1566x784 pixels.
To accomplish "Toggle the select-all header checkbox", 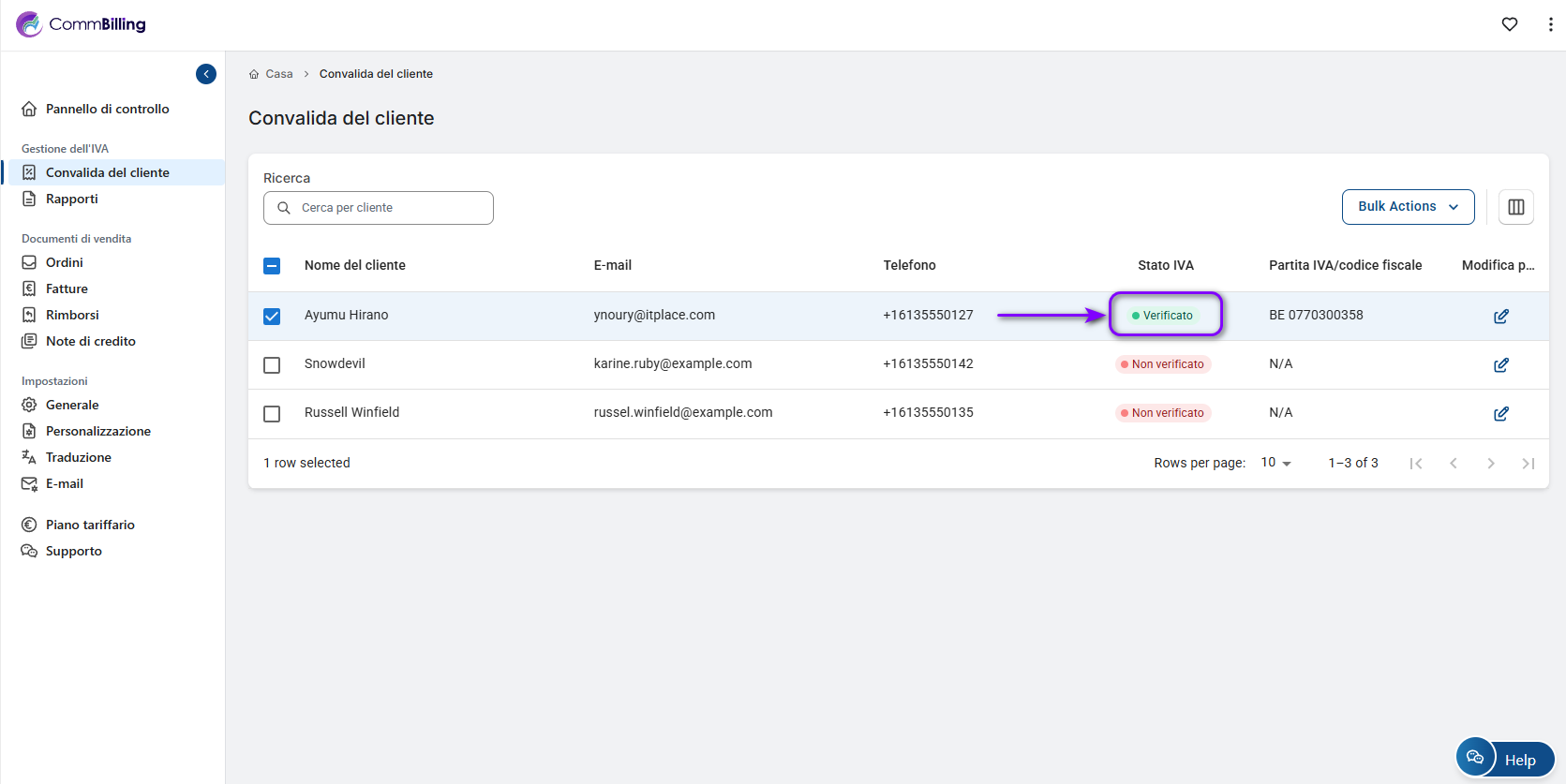I will click(272, 266).
